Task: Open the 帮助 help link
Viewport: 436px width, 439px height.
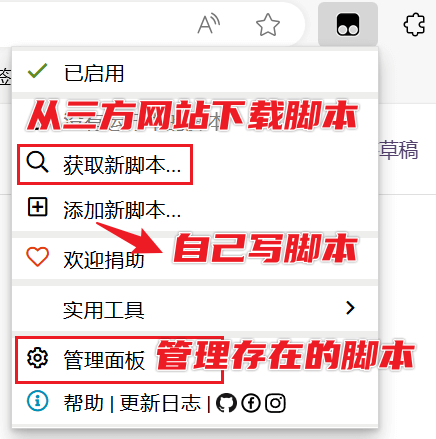Action: tap(83, 403)
